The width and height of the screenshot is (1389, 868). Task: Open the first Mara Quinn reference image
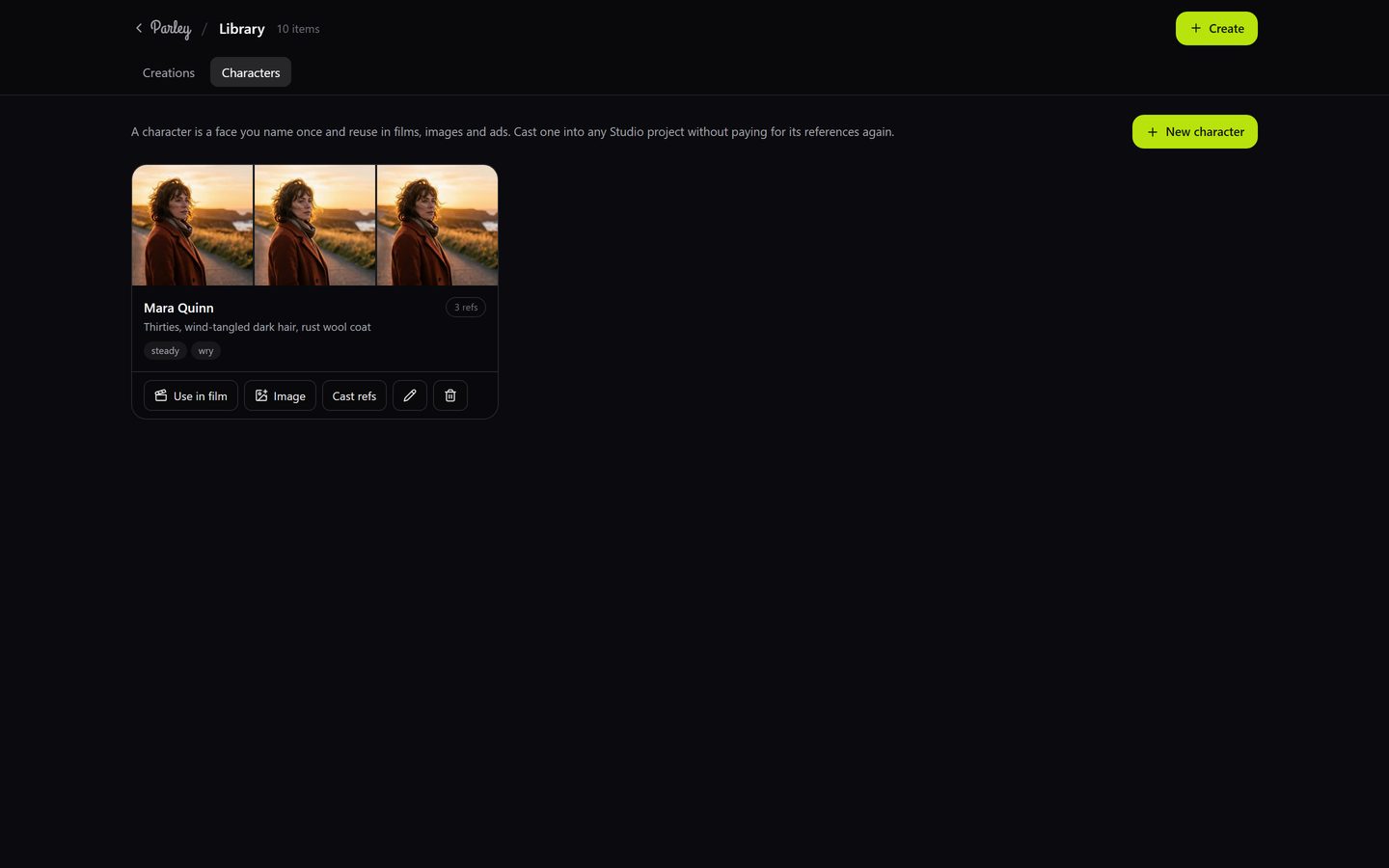(192, 225)
